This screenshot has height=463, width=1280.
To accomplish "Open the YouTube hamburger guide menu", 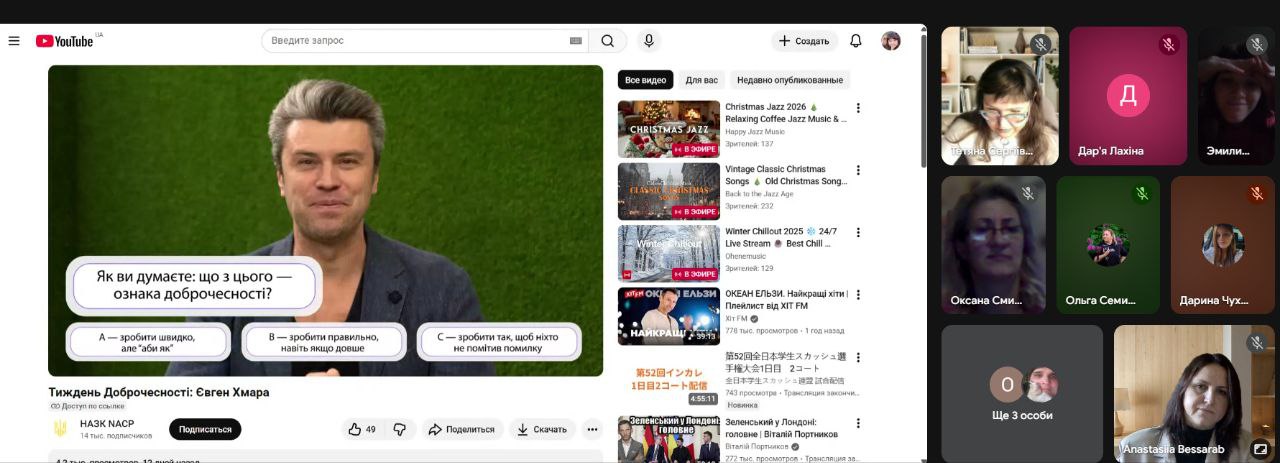I will point(14,41).
